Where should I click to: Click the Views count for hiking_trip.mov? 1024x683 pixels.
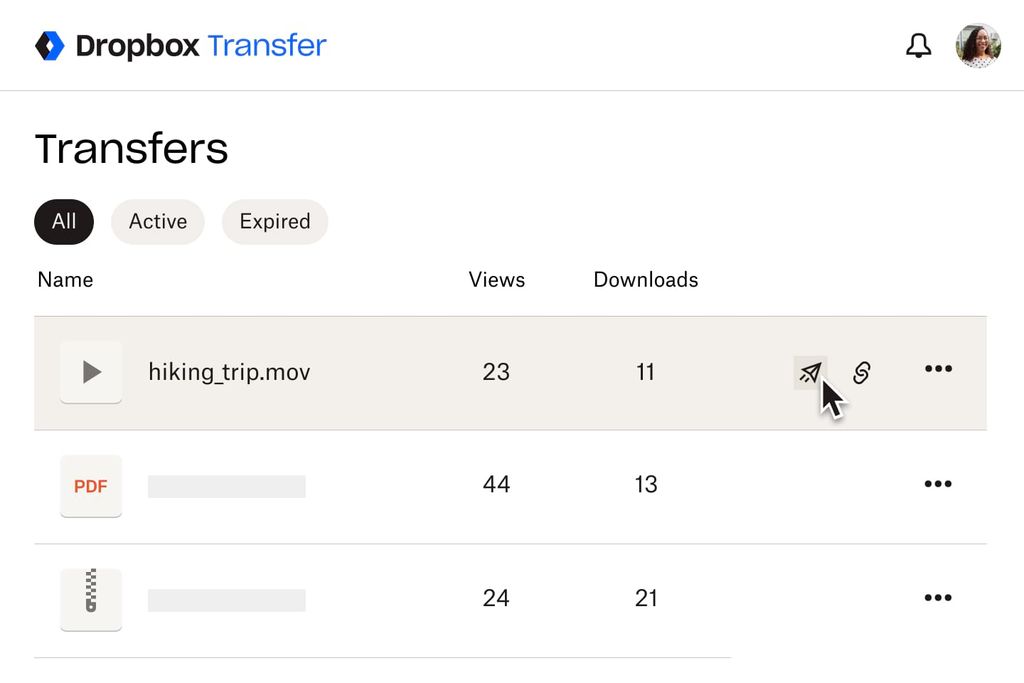click(497, 371)
